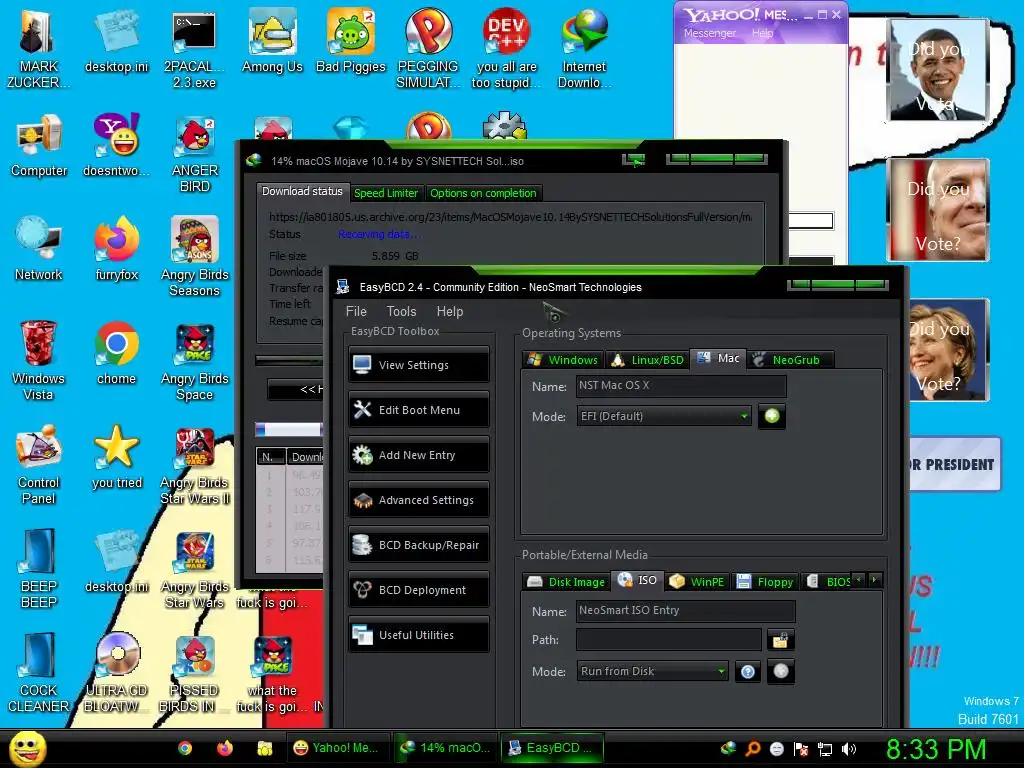
Task: Open View Settings in EasyBCD Toolbox
Action: coord(419,364)
